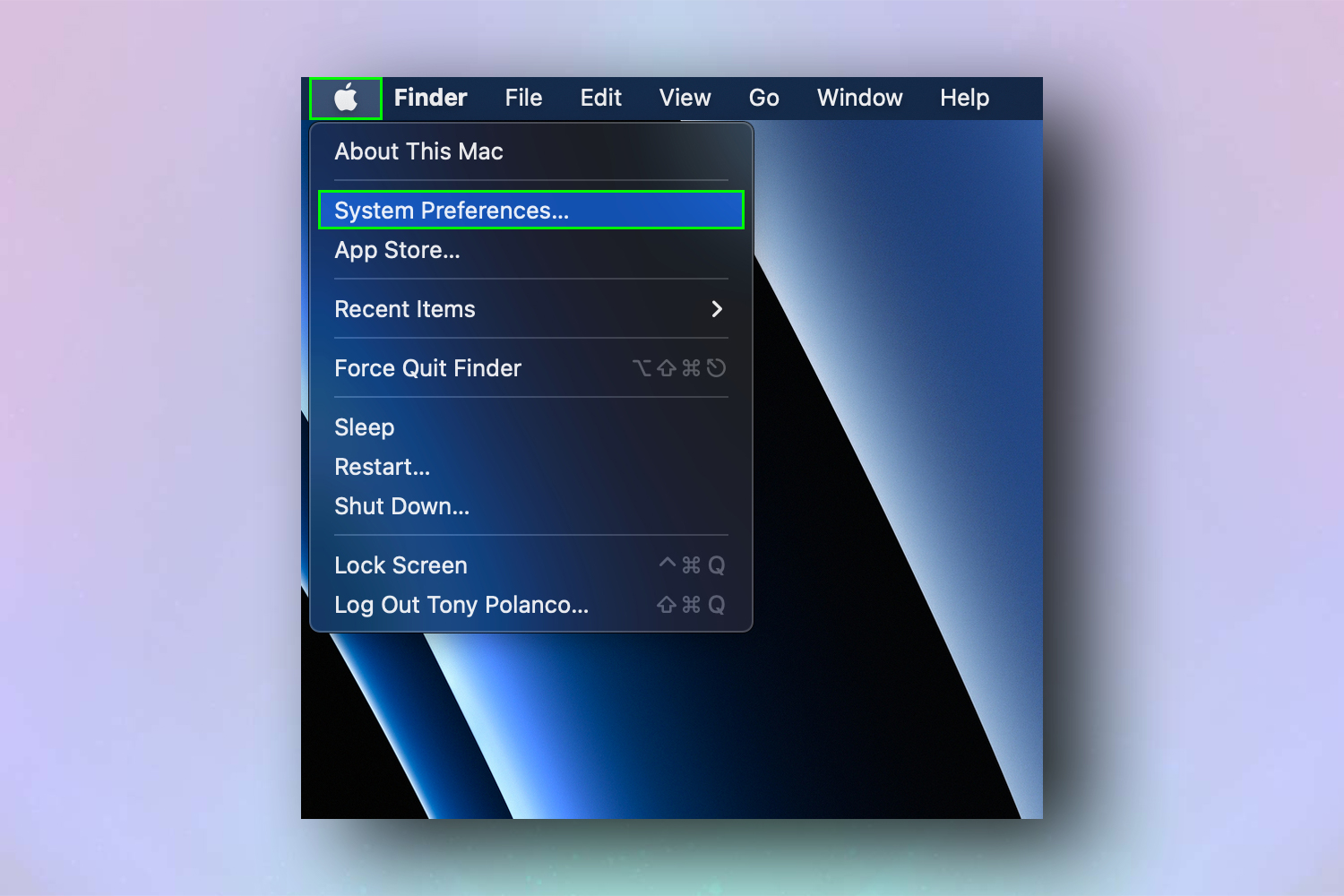
Task: Open the Edit menu
Action: point(599,98)
